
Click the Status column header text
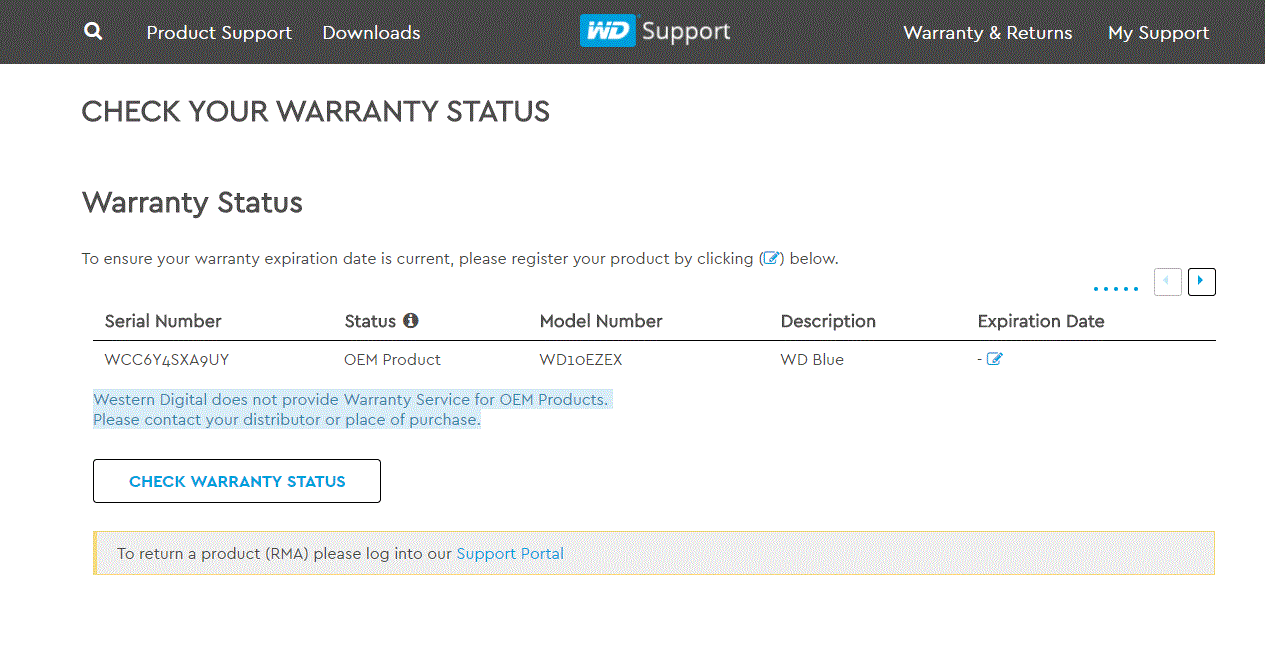point(370,321)
